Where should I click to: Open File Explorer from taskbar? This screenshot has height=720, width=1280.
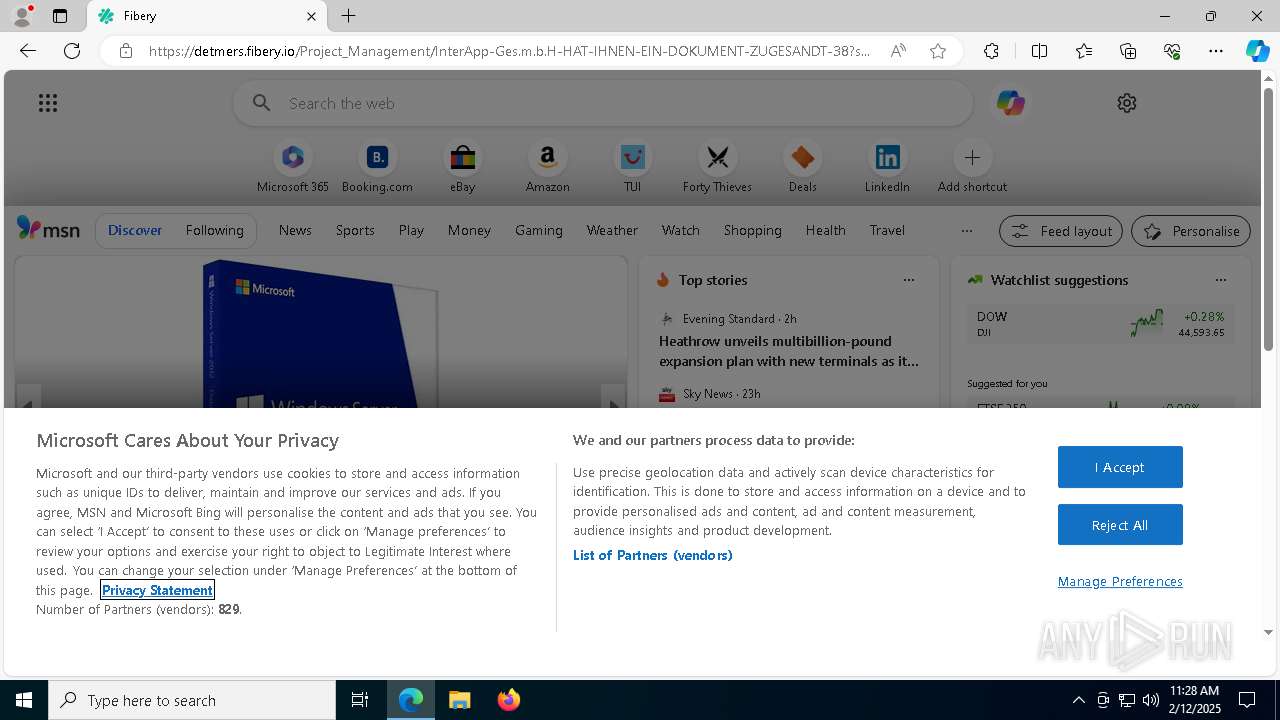click(459, 700)
